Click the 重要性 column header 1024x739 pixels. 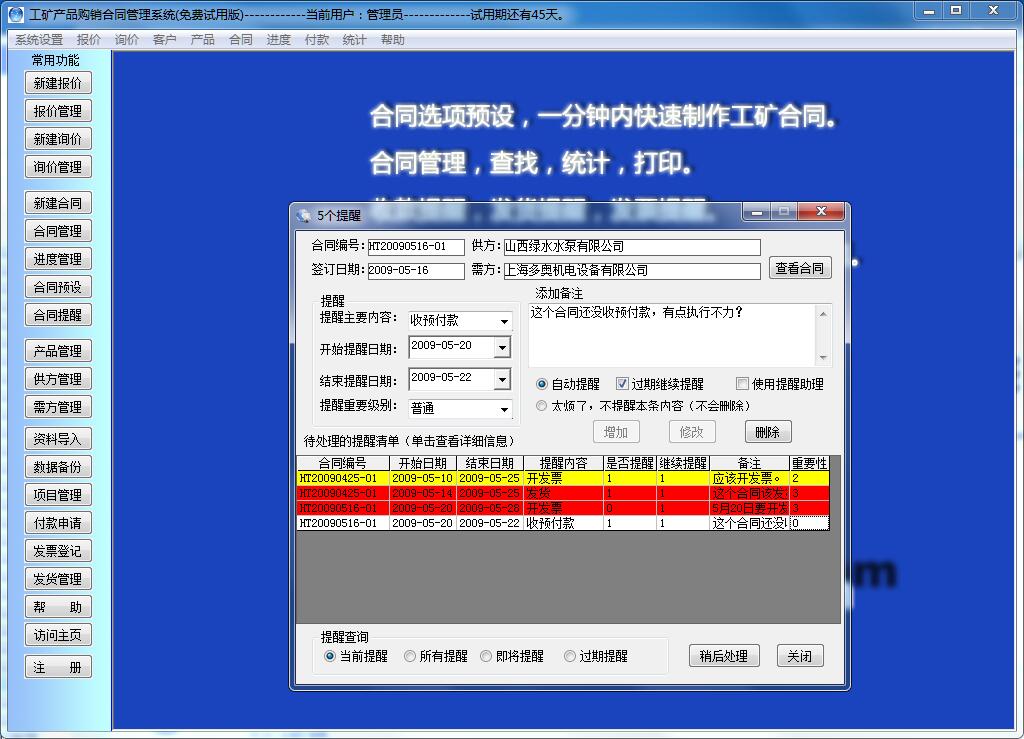[x=809, y=464]
